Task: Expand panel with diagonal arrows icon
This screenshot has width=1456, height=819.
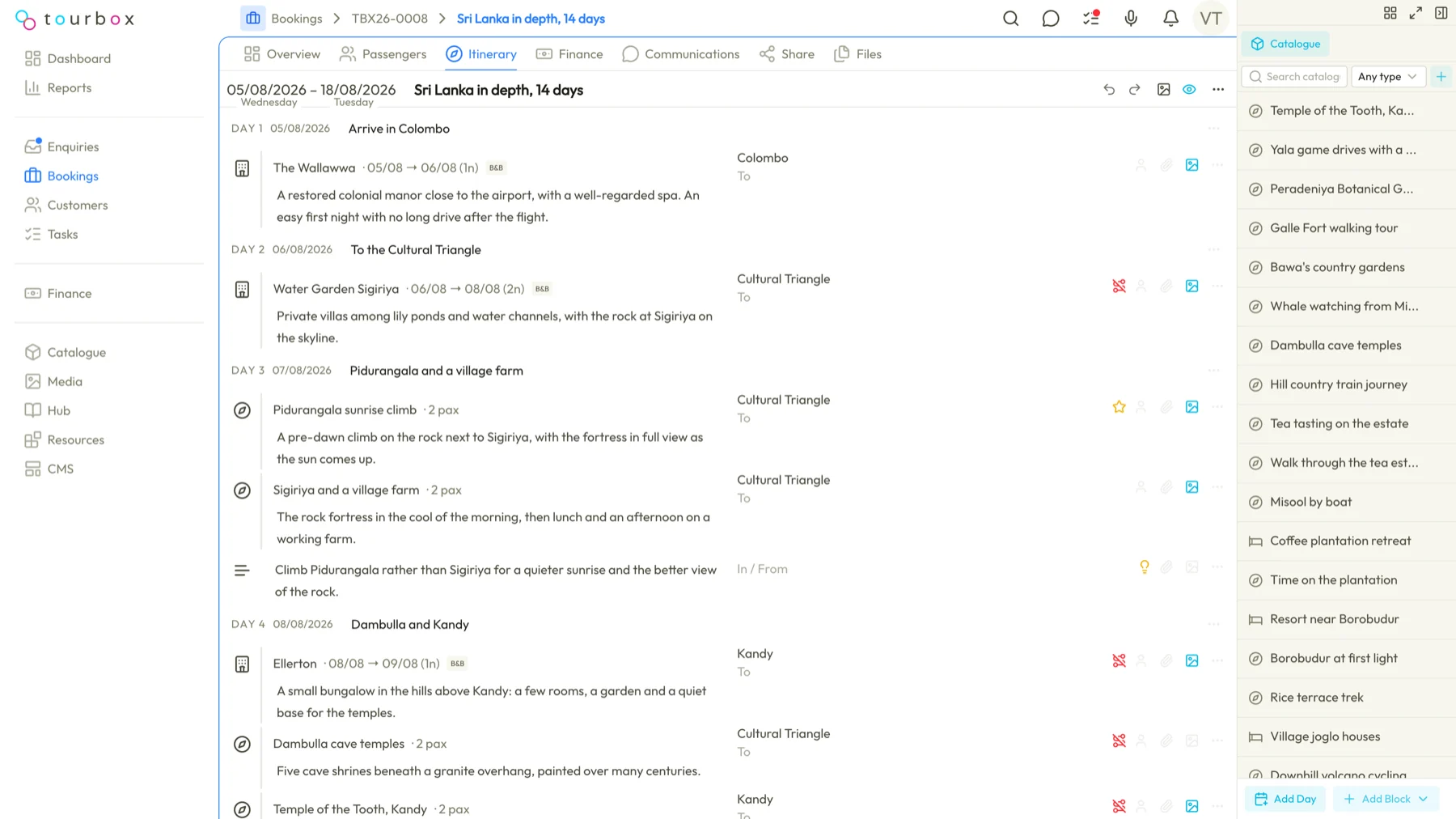Action: coord(1416,13)
